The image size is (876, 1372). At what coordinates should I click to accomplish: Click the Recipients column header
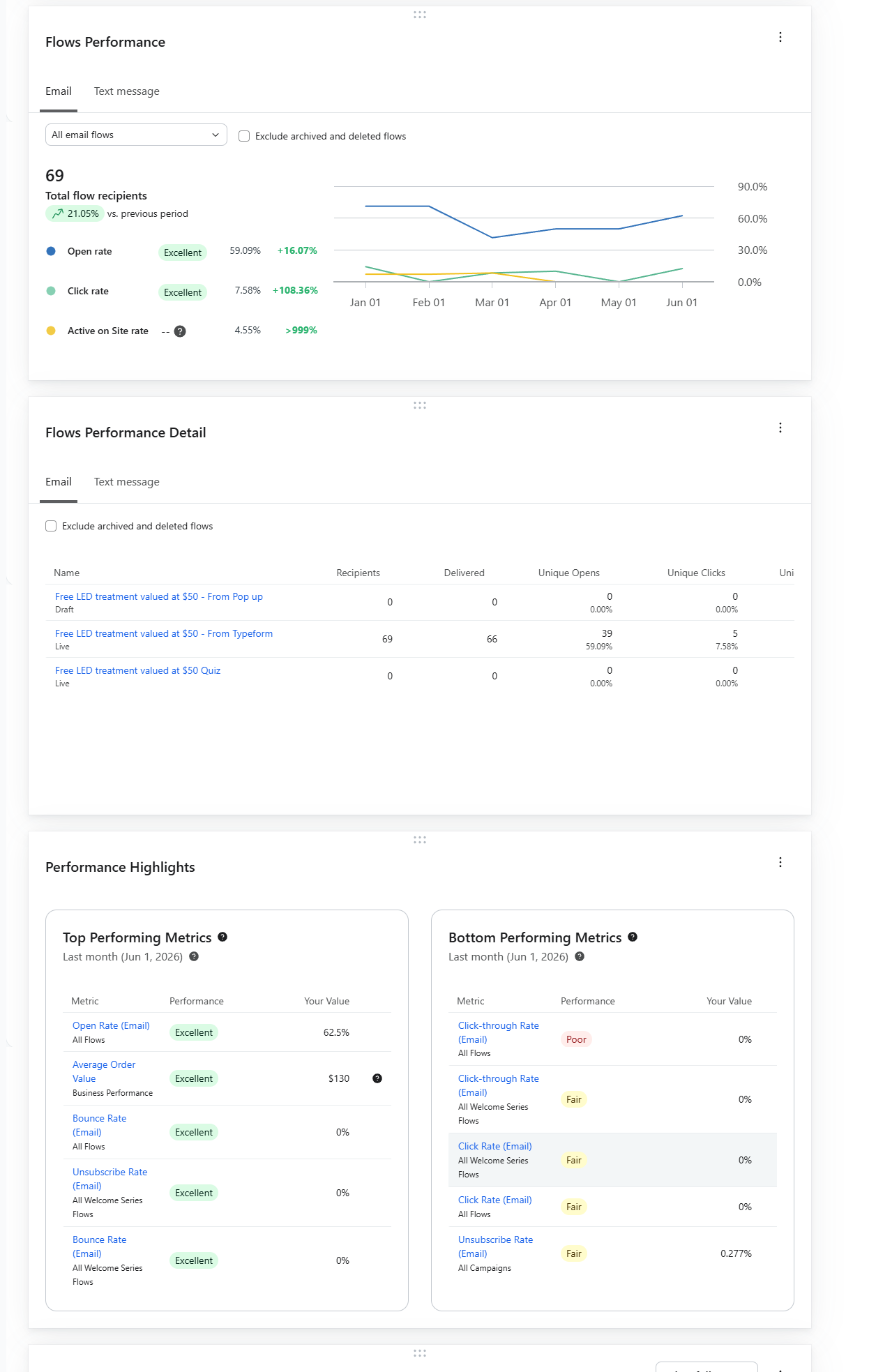click(x=358, y=573)
